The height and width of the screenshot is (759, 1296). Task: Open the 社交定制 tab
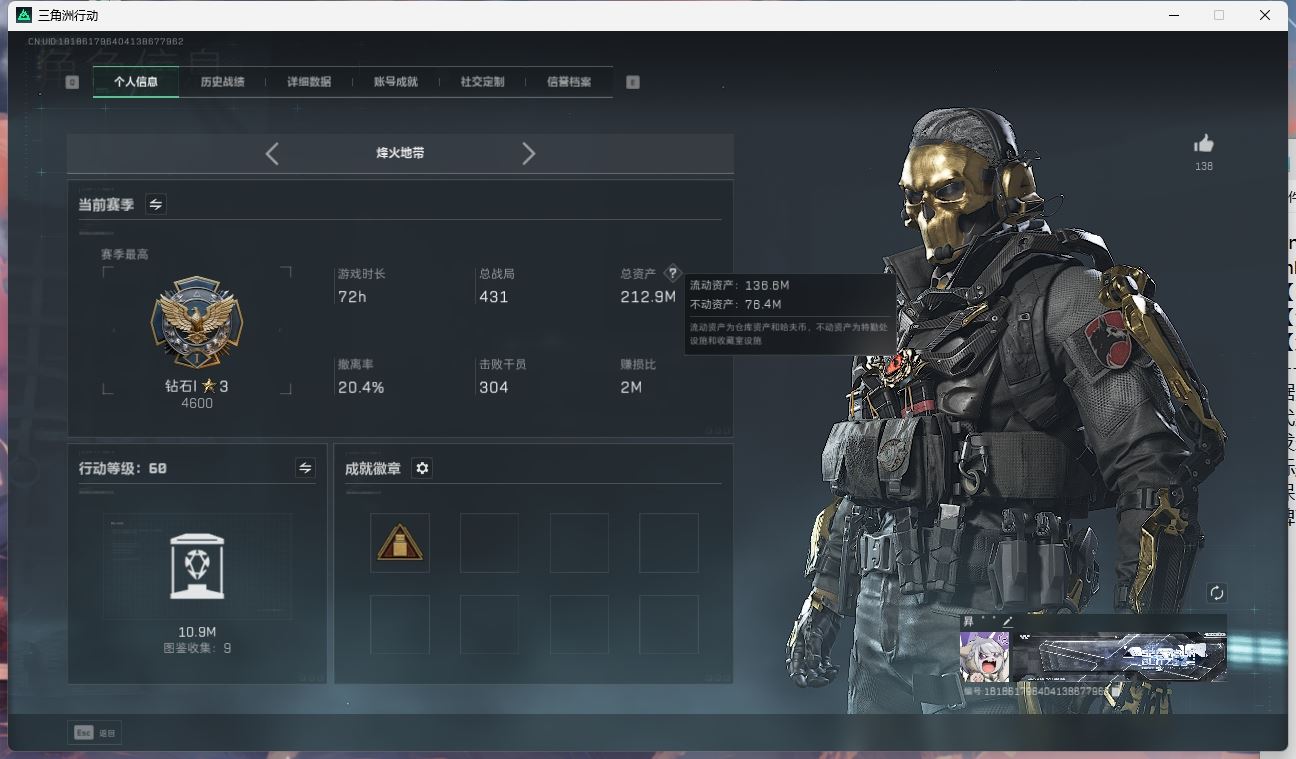click(482, 82)
